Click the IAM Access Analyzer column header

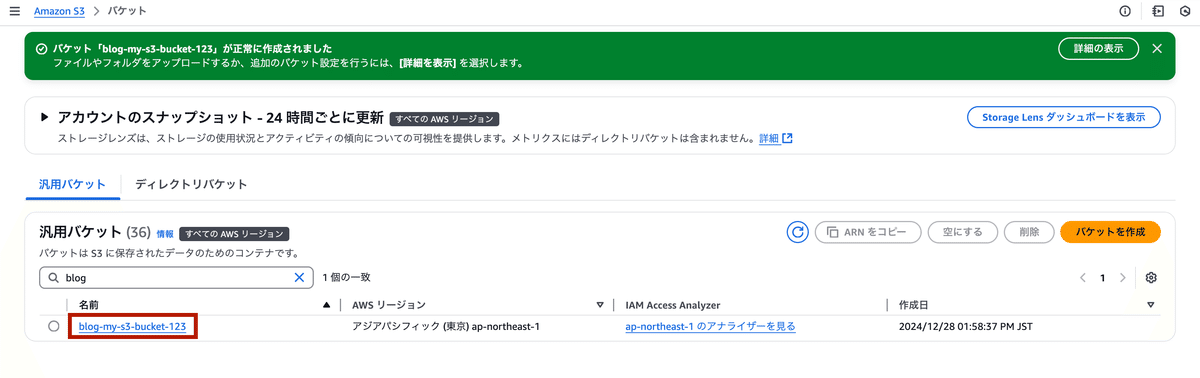673,304
